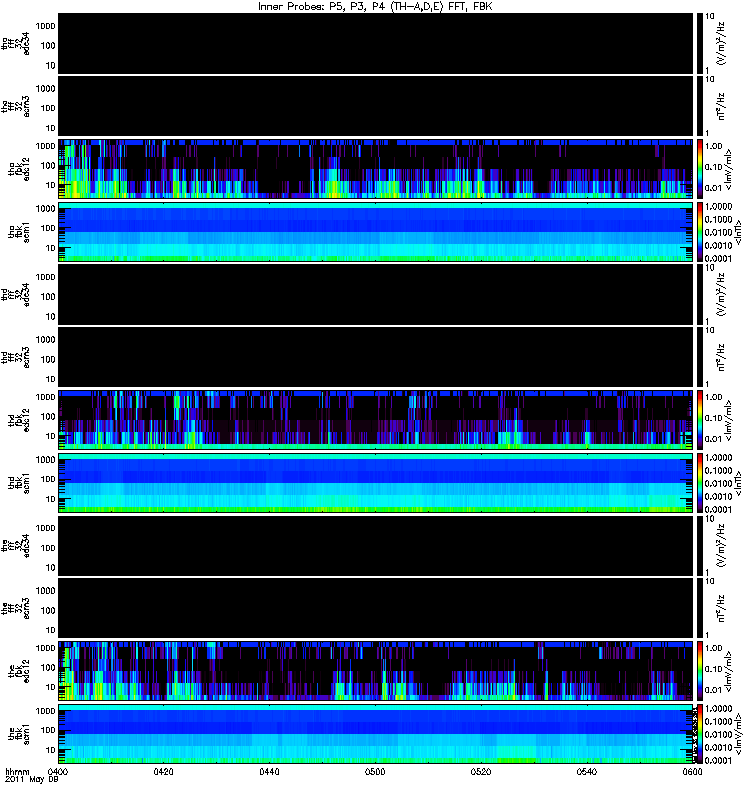Click the '0.0100' color scale value of tha scm1
Screen dimensions: 750x800
point(718,232)
